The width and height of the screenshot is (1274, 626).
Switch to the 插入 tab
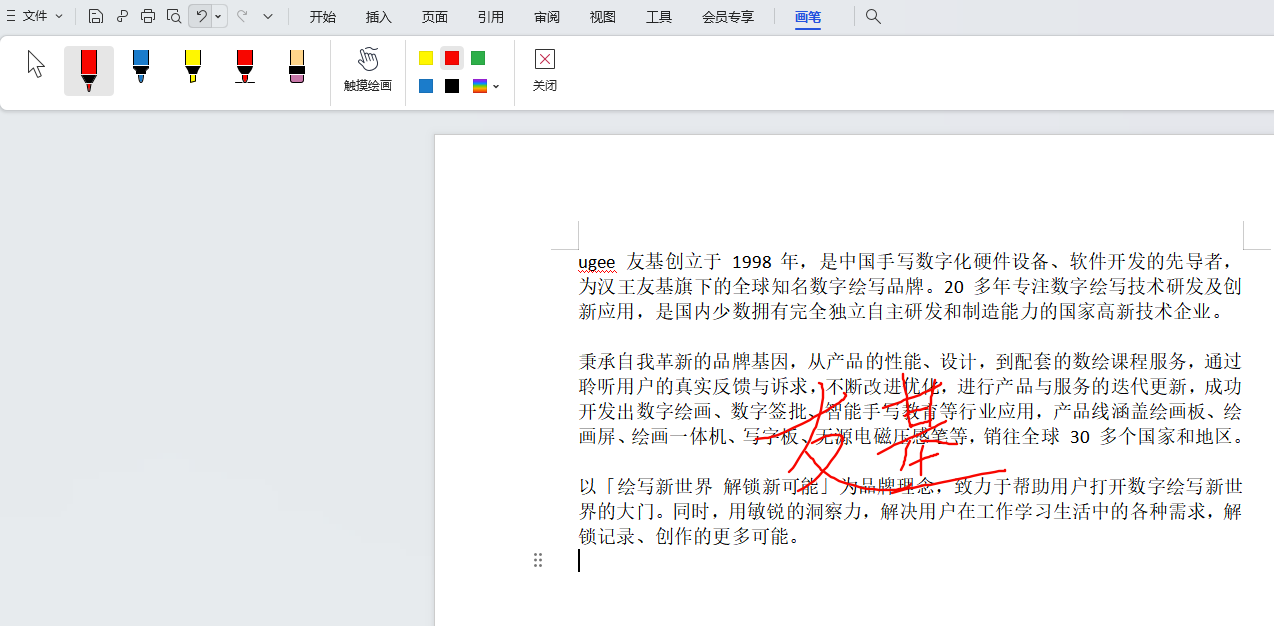378,17
